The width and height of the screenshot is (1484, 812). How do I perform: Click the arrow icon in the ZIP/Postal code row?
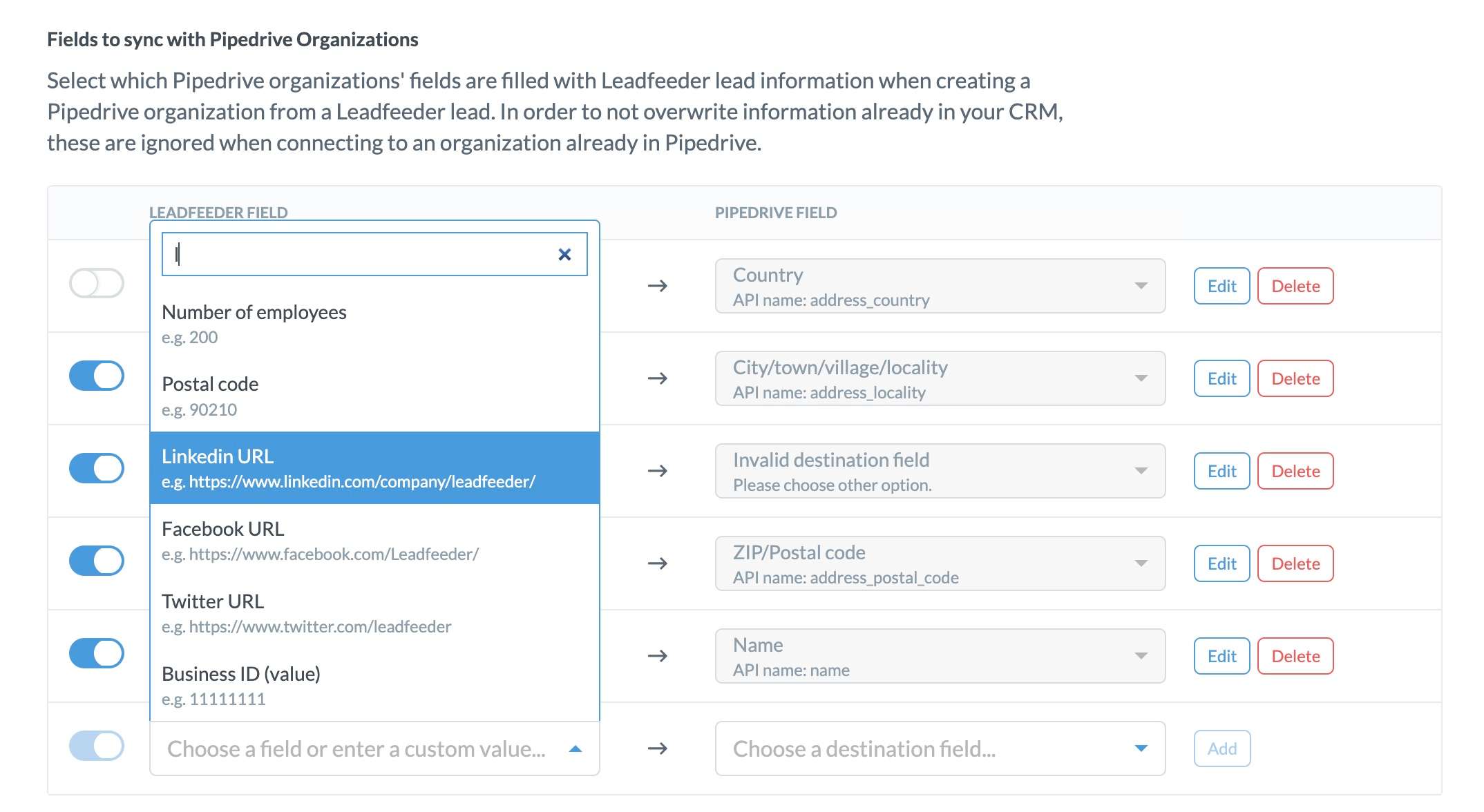[x=658, y=563]
